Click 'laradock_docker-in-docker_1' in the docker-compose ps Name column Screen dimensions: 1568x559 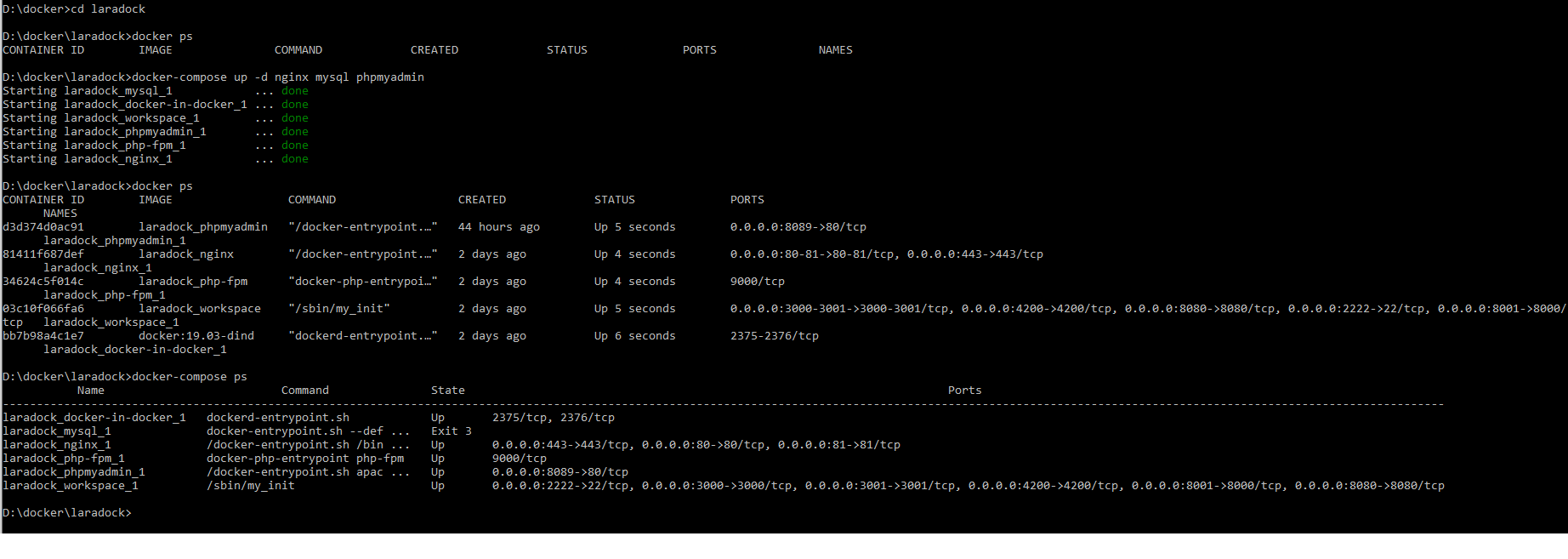point(94,418)
